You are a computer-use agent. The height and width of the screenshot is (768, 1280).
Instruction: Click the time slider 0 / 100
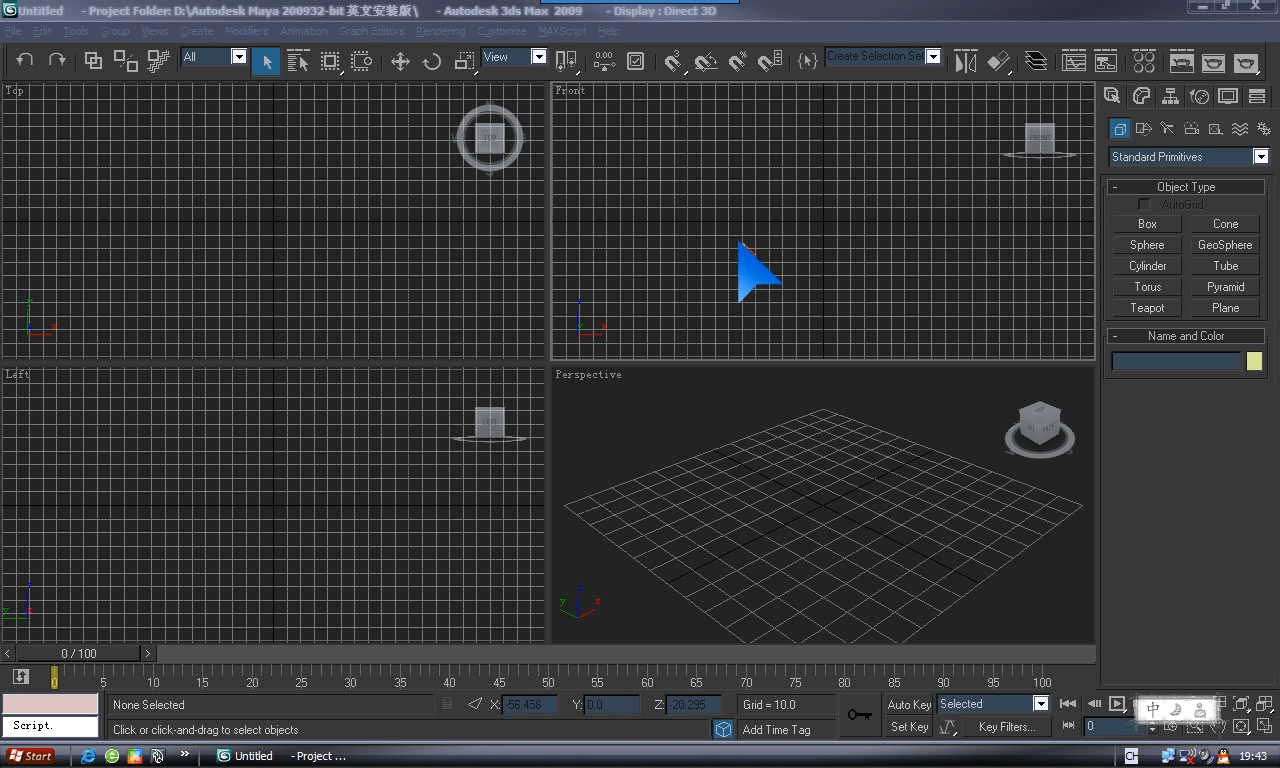point(79,653)
